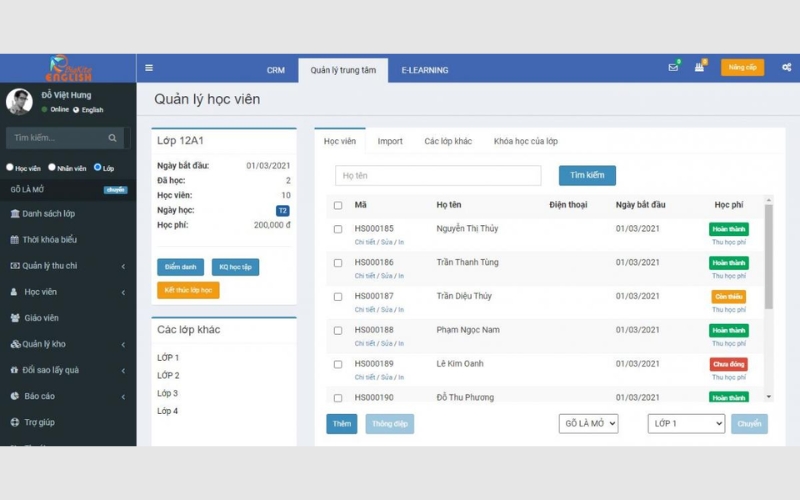Click the Điểm danh attendance button

(x=180, y=267)
